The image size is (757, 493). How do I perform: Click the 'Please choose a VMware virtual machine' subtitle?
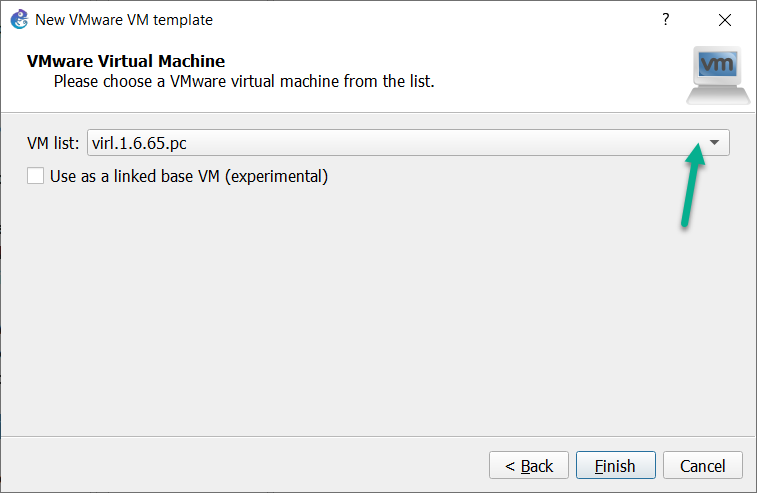[244, 82]
